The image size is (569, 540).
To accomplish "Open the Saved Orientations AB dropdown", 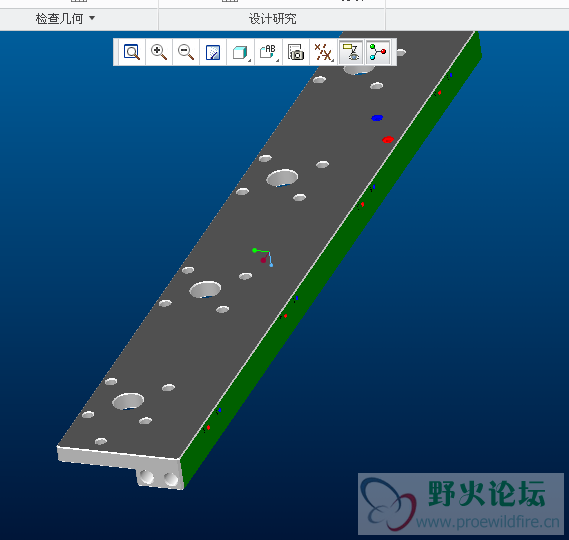I will coord(269,52).
